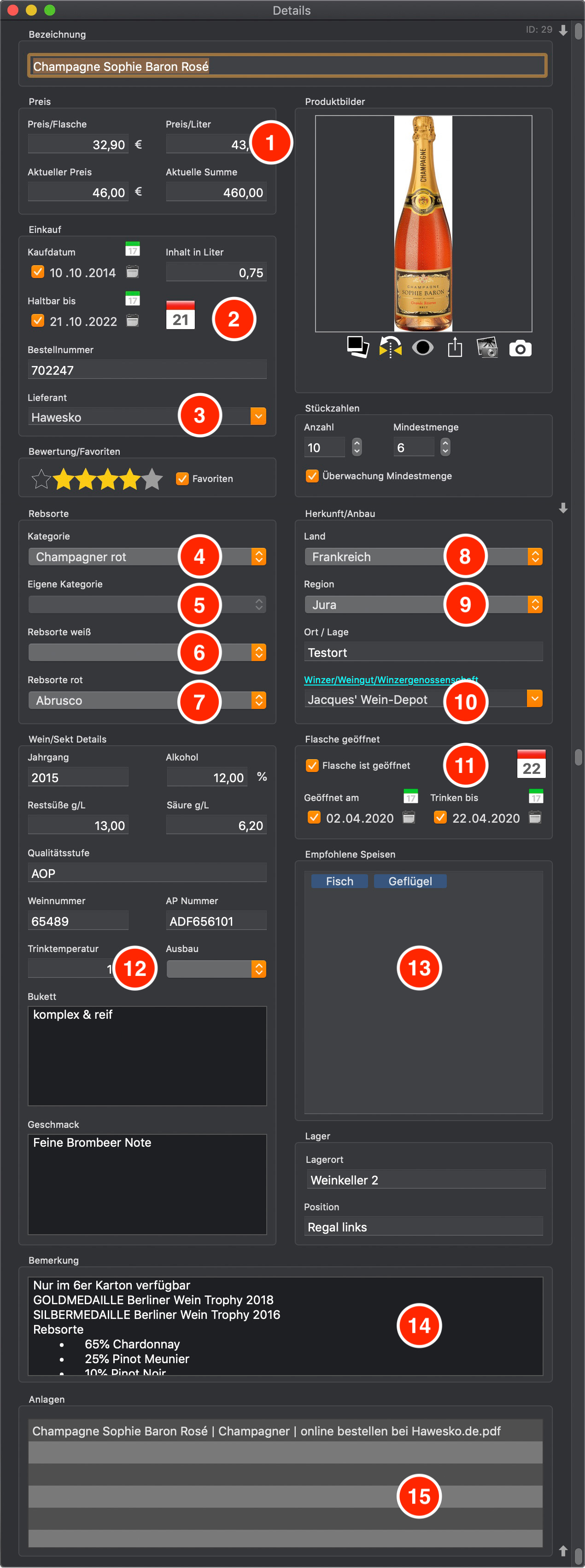Select the Fisch food tag

point(339,881)
